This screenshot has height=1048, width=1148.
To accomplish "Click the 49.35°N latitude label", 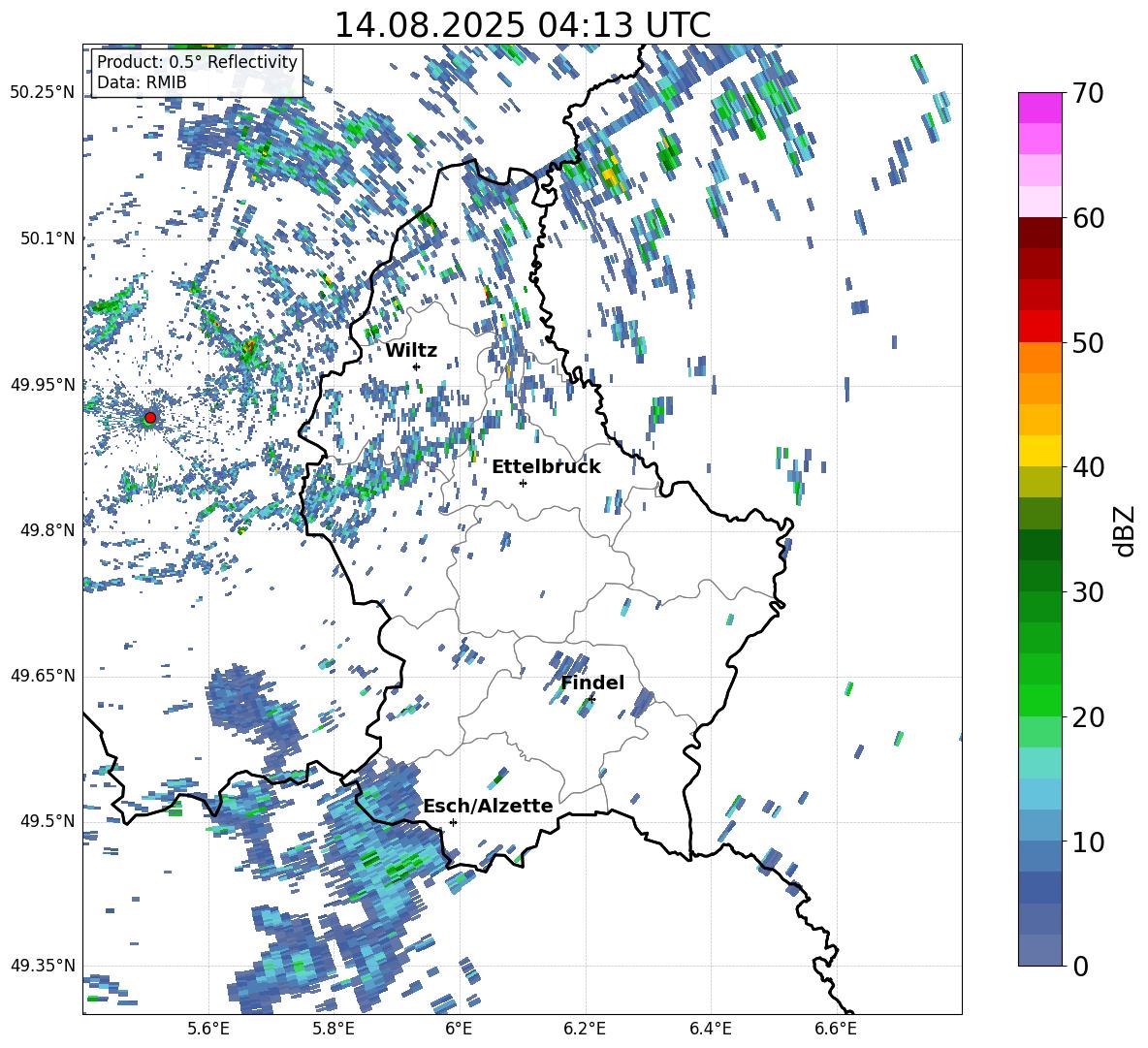I will pyautogui.click(x=43, y=966).
